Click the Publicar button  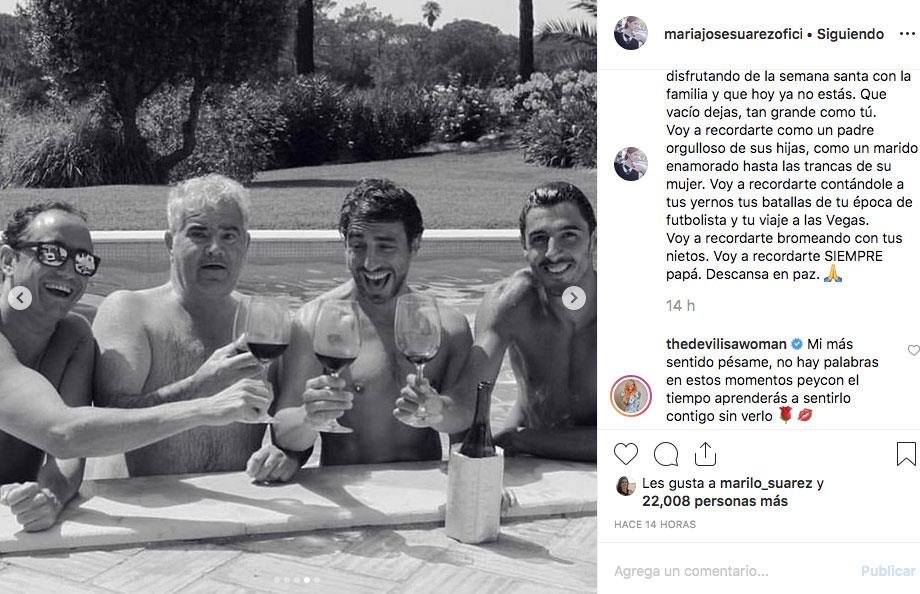coord(888,571)
